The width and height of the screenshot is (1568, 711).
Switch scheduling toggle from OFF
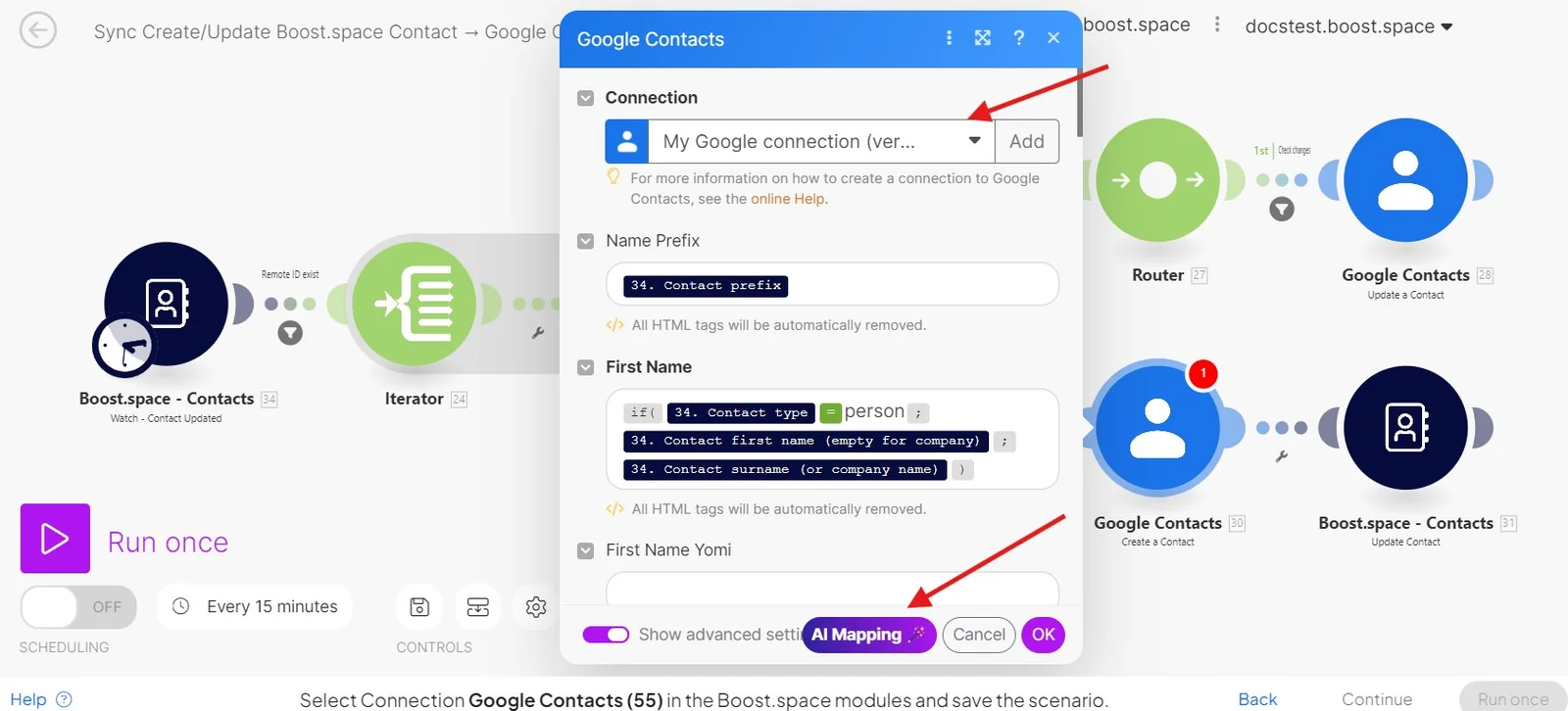[x=78, y=607]
